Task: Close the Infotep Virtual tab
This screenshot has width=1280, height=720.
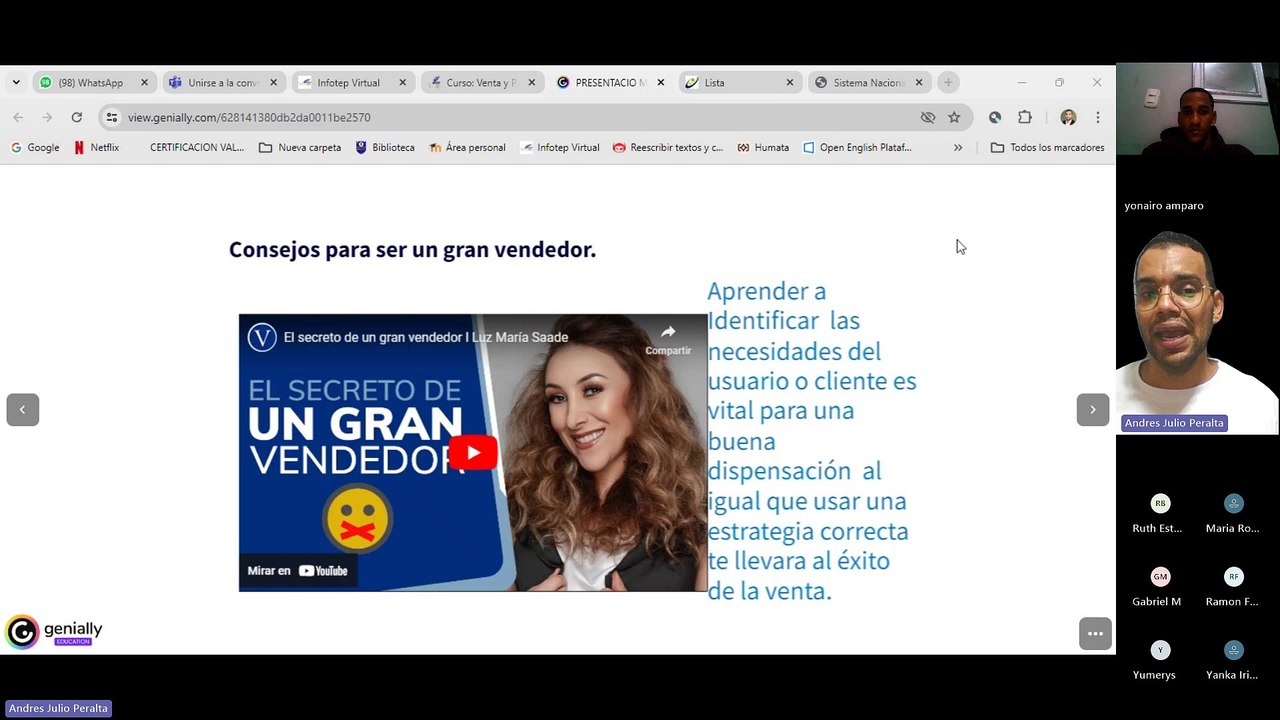Action: tap(402, 83)
